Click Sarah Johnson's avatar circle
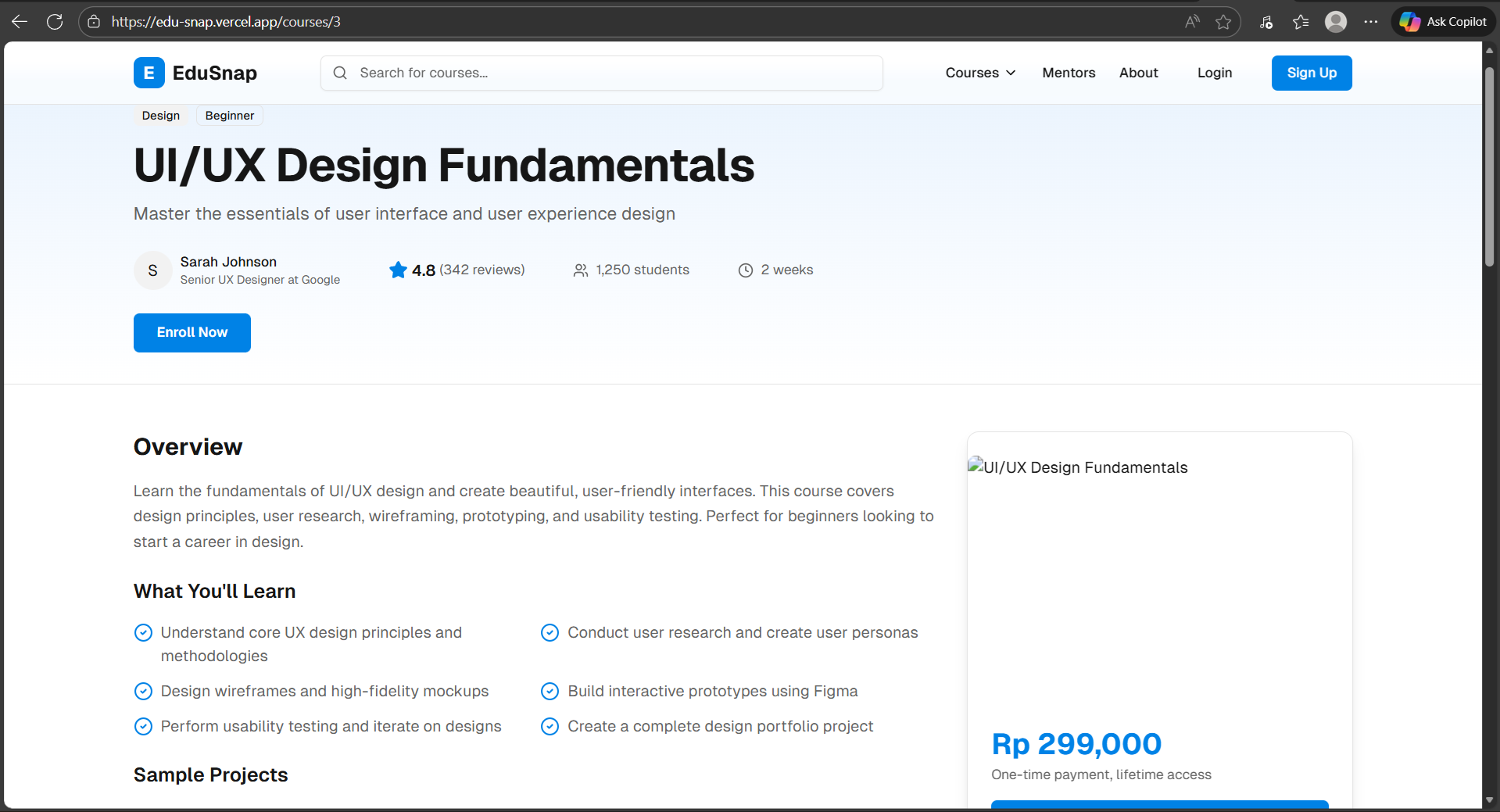 pyautogui.click(x=153, y=270)
